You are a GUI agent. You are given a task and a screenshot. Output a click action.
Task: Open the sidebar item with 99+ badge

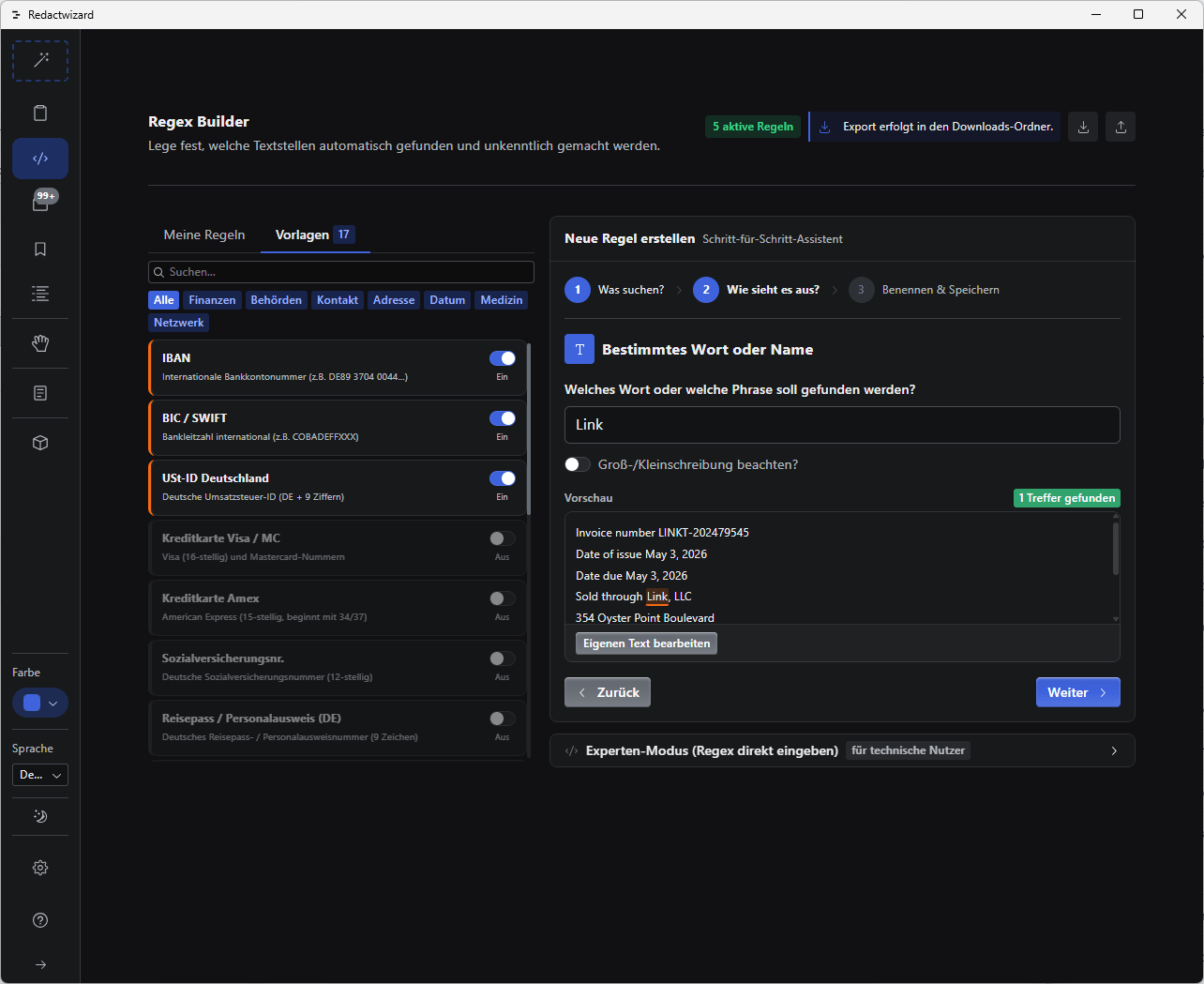click(40, 203)
